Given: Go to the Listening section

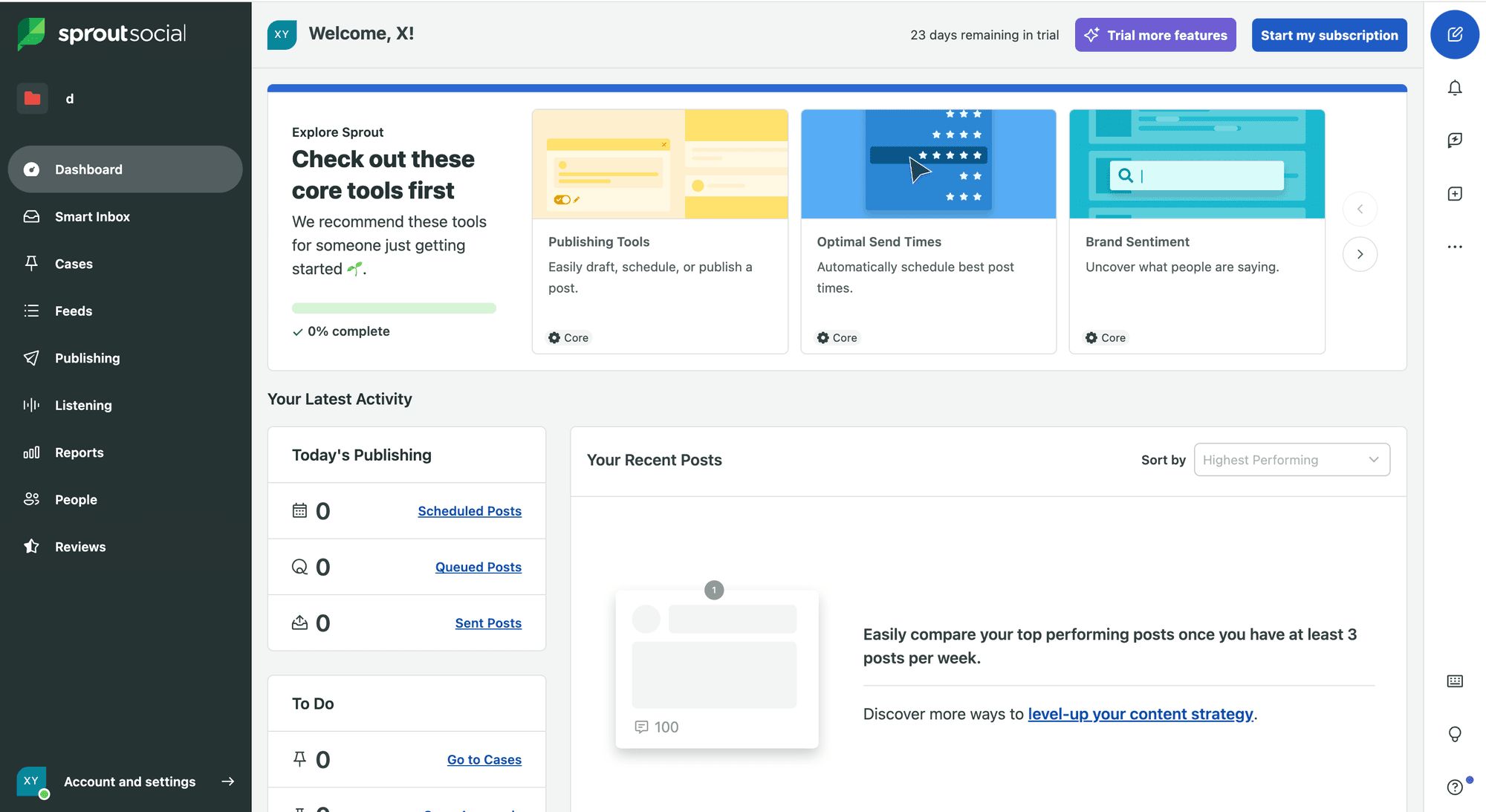Looking at the screenshot, I should (83, 406).
